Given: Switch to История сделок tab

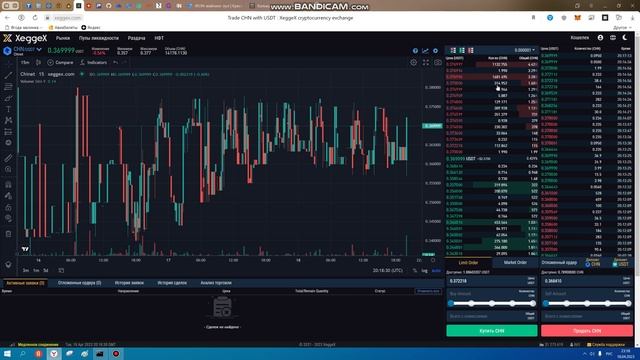Looking at the screenshot, I should (x=172, y=282).
